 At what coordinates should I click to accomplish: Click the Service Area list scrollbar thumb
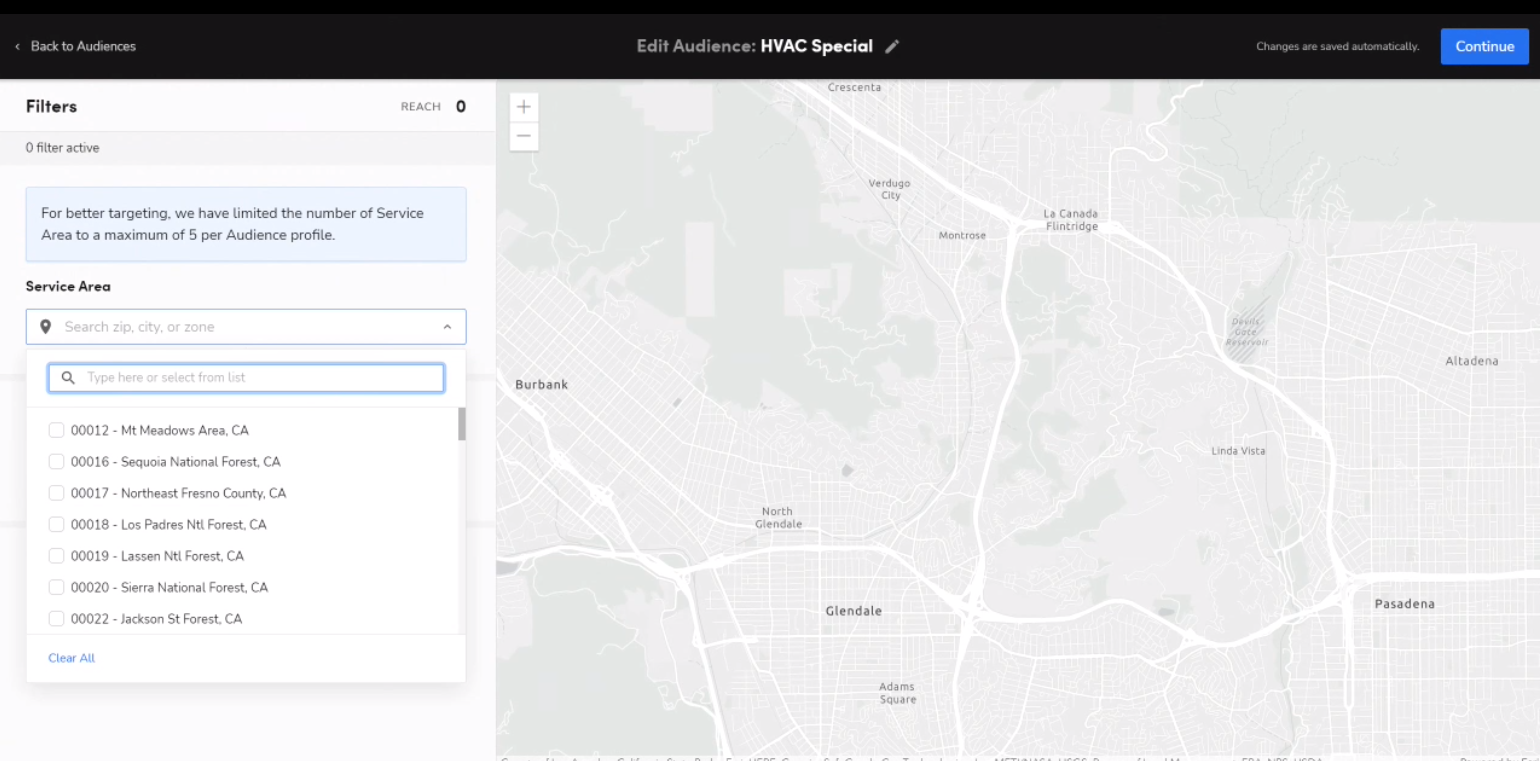(x=462, y=424)
